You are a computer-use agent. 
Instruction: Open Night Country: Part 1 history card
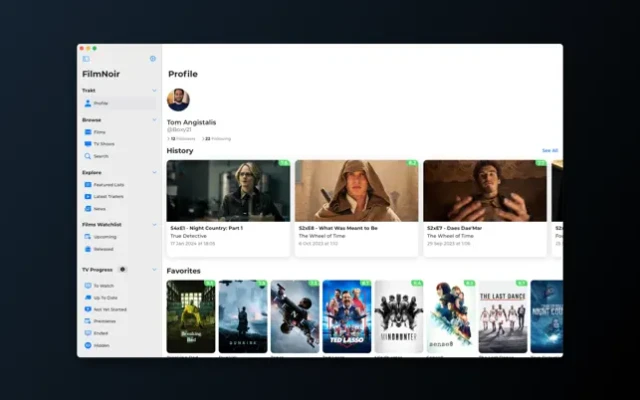point(228,208)
